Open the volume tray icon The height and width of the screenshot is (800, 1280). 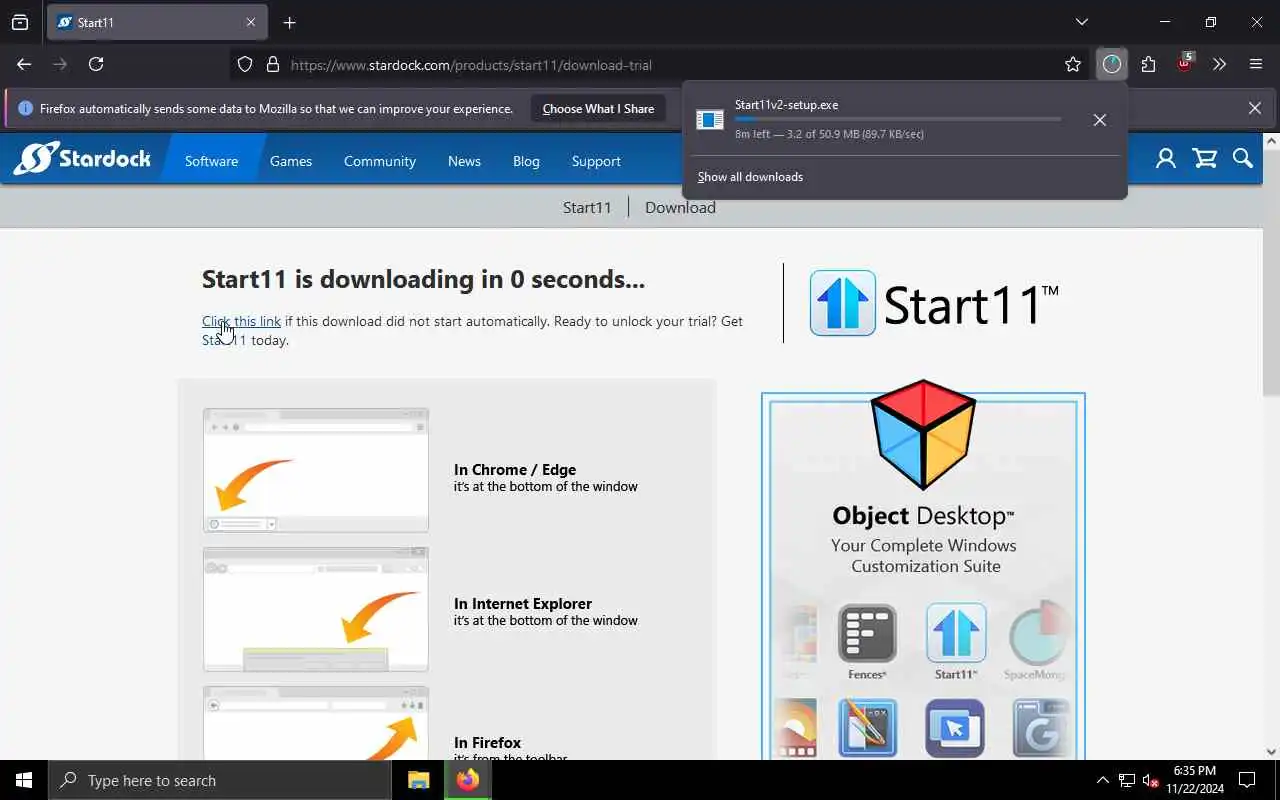pyautogui.click(x=1150, y=780)
